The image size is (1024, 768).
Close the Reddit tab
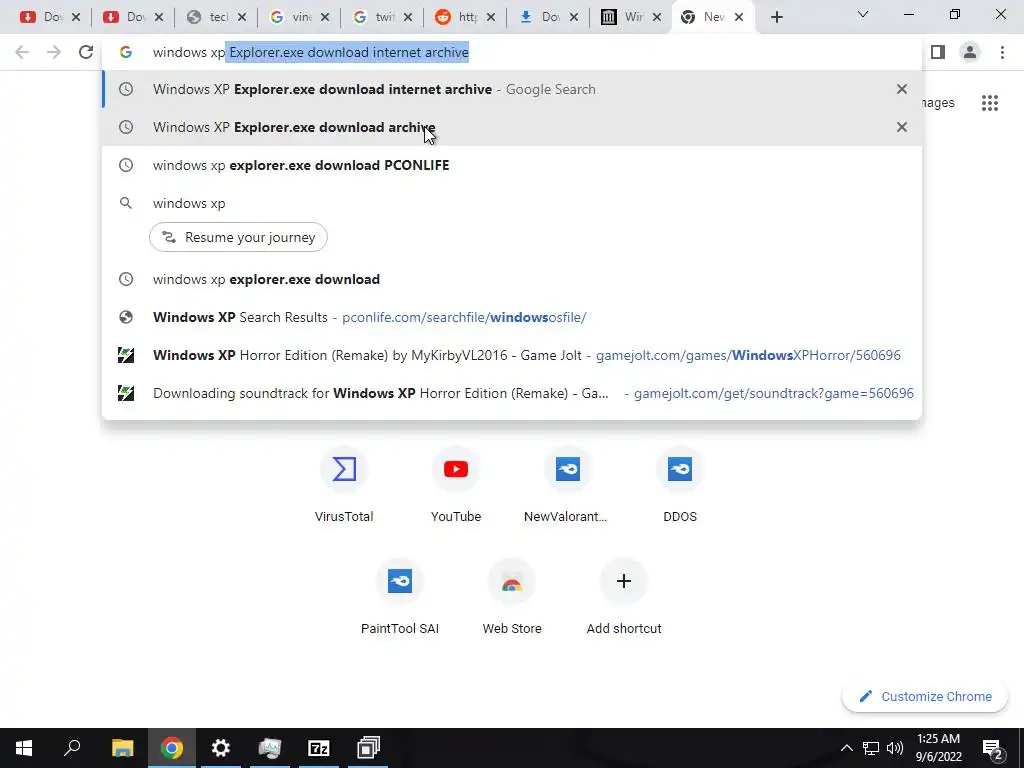click(491, 17)
